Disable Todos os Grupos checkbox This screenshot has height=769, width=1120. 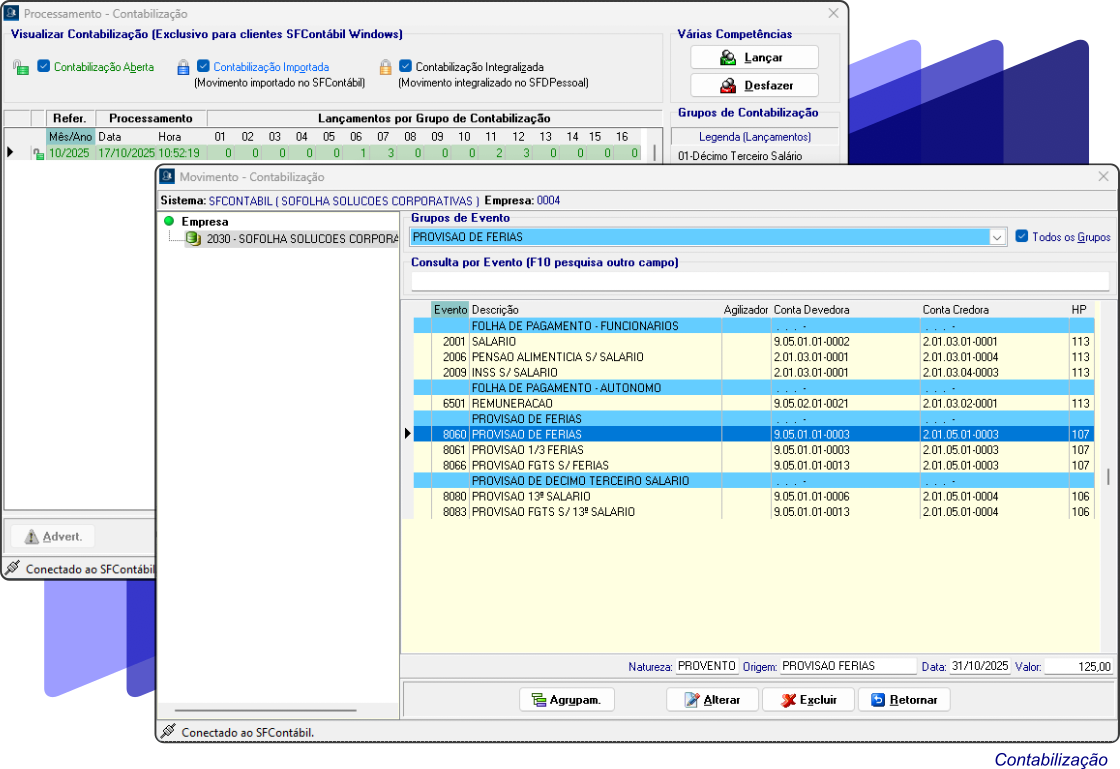[x=1021, y=237]
